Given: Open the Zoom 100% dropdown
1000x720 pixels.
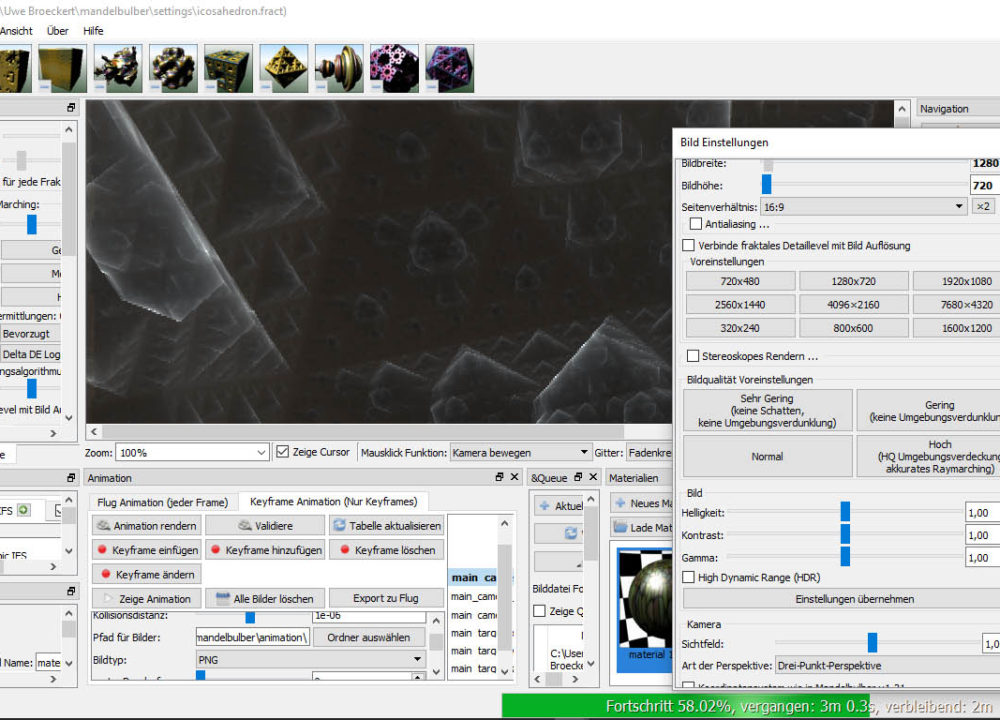Looking at the screenshot, I should [x=192, y=452].
